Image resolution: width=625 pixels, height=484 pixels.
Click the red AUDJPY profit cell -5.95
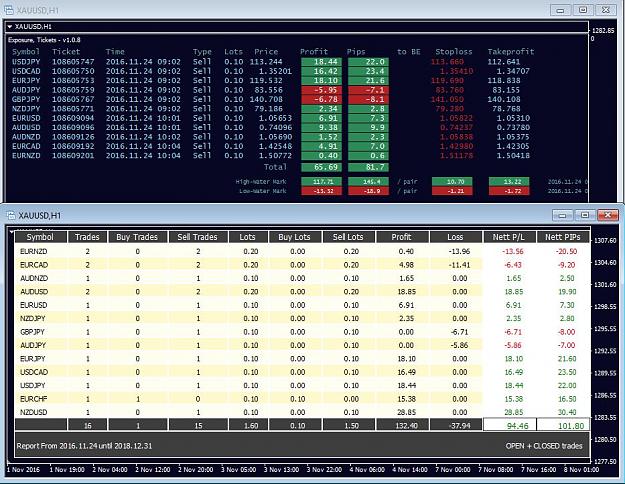pos(321,90)
